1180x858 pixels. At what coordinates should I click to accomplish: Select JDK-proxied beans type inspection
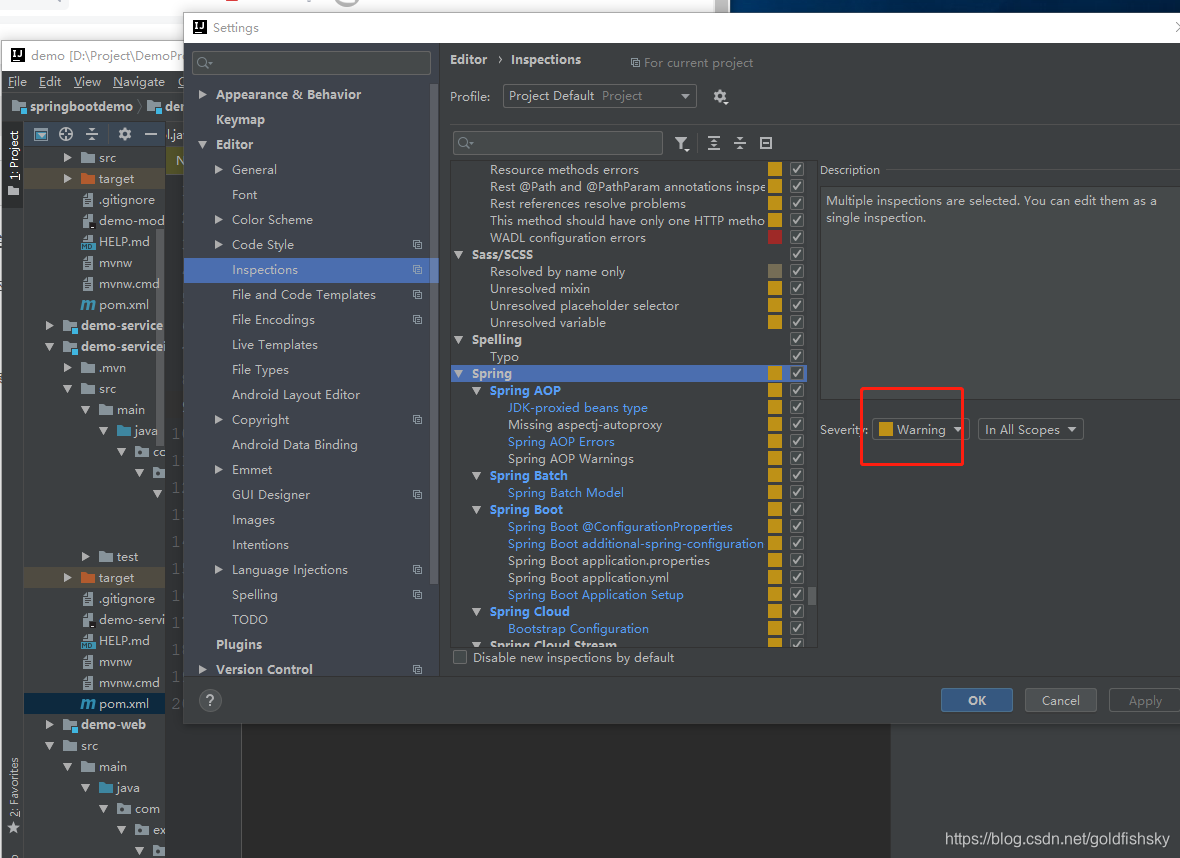coord(577,407)
